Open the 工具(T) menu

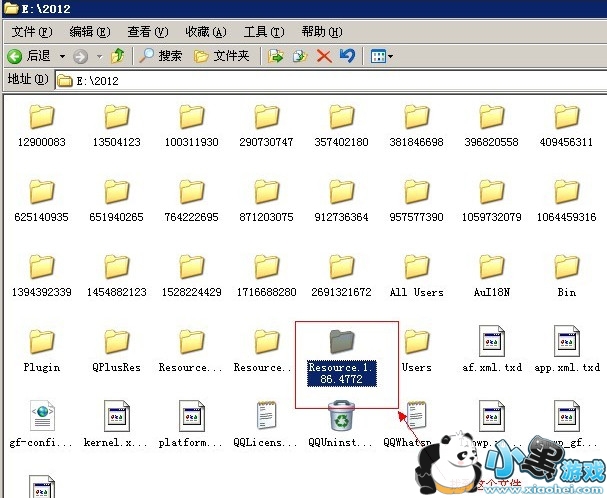(x=263, y=32)
